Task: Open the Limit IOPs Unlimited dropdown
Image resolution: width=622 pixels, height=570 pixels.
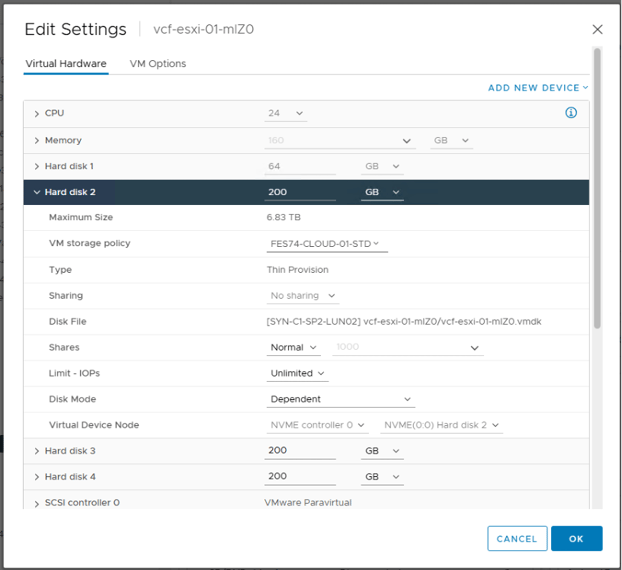Action: point(298,373)
